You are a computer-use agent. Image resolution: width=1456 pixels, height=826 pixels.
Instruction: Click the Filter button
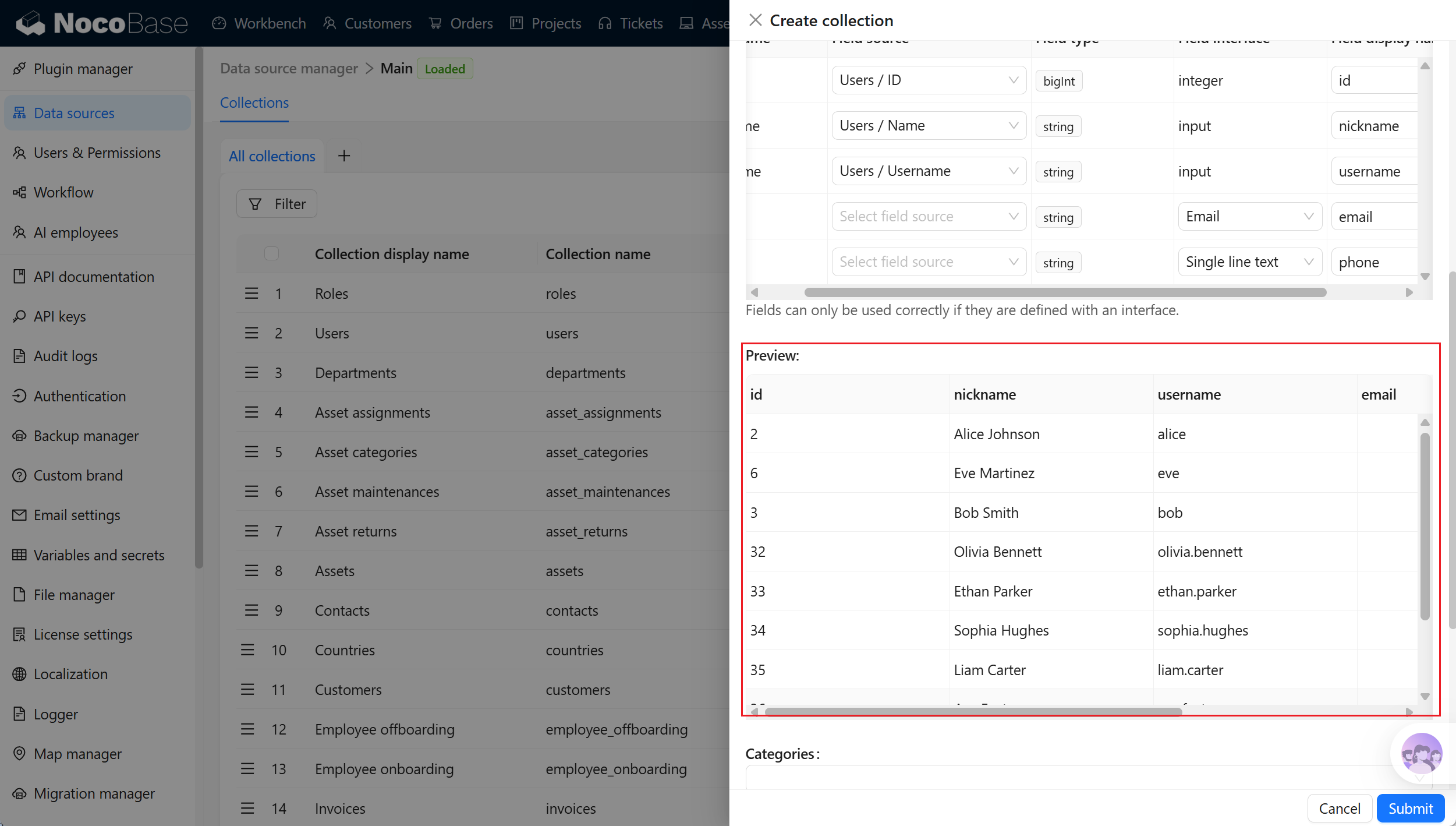pos(277,204)
